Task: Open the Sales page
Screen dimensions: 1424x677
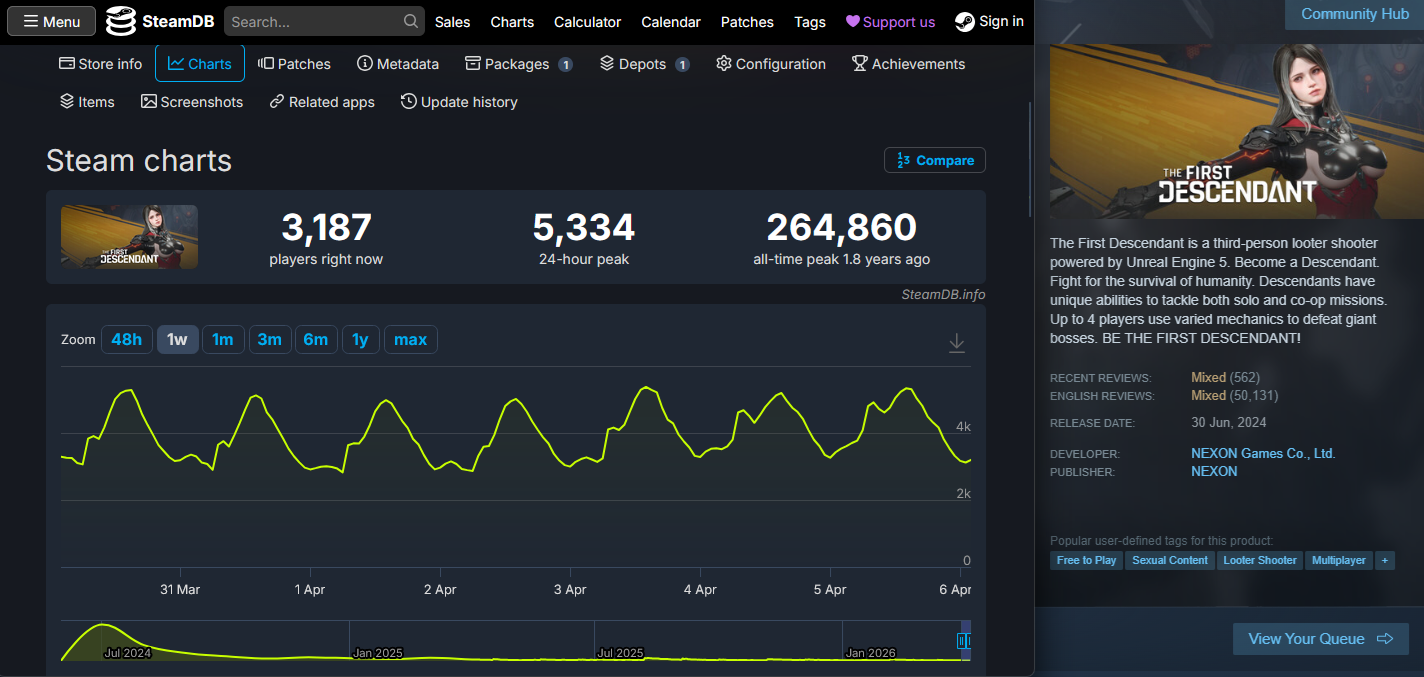Action: 452,22
